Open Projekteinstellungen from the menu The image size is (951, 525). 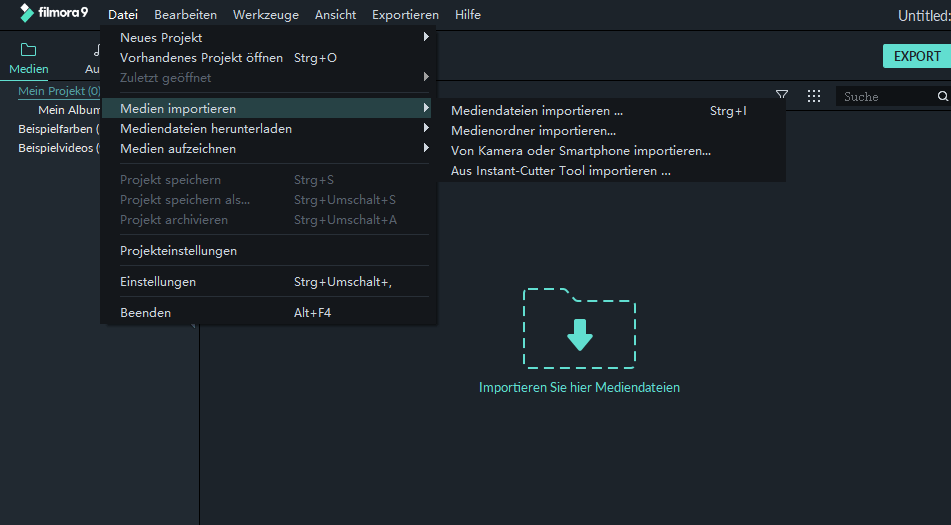tap(269, 250)
